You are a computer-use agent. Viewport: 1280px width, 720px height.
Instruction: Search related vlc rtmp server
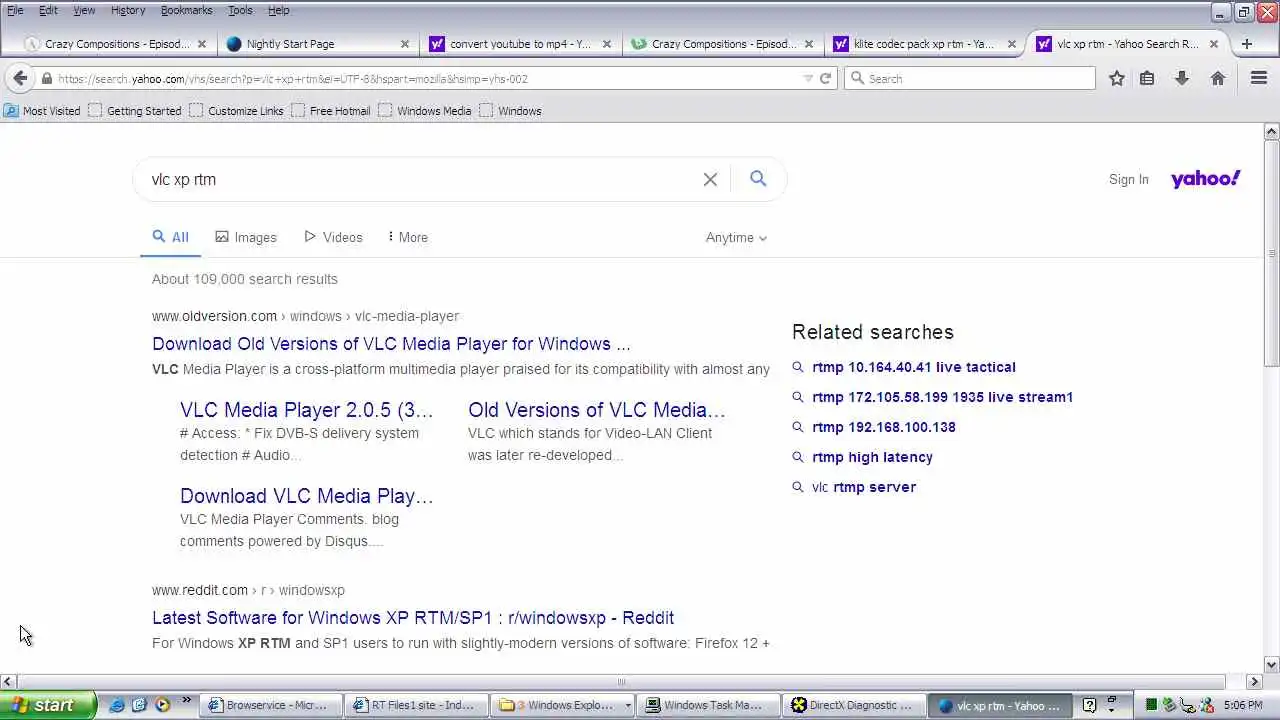click(864, 487)
